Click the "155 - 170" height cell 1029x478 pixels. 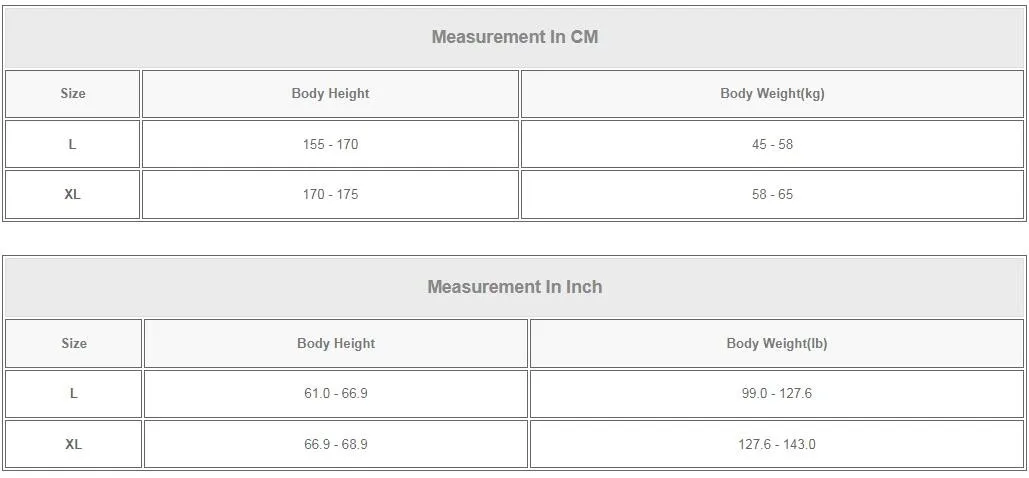click(x=330, y=144)
